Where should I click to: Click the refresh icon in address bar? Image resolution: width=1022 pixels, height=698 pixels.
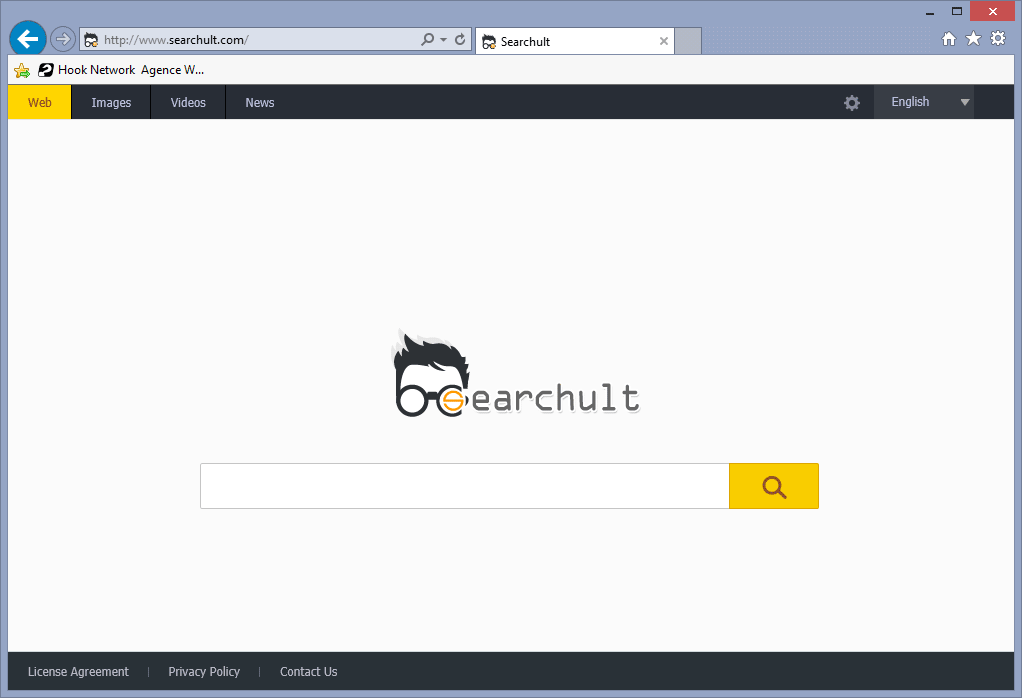pos(460,40)
